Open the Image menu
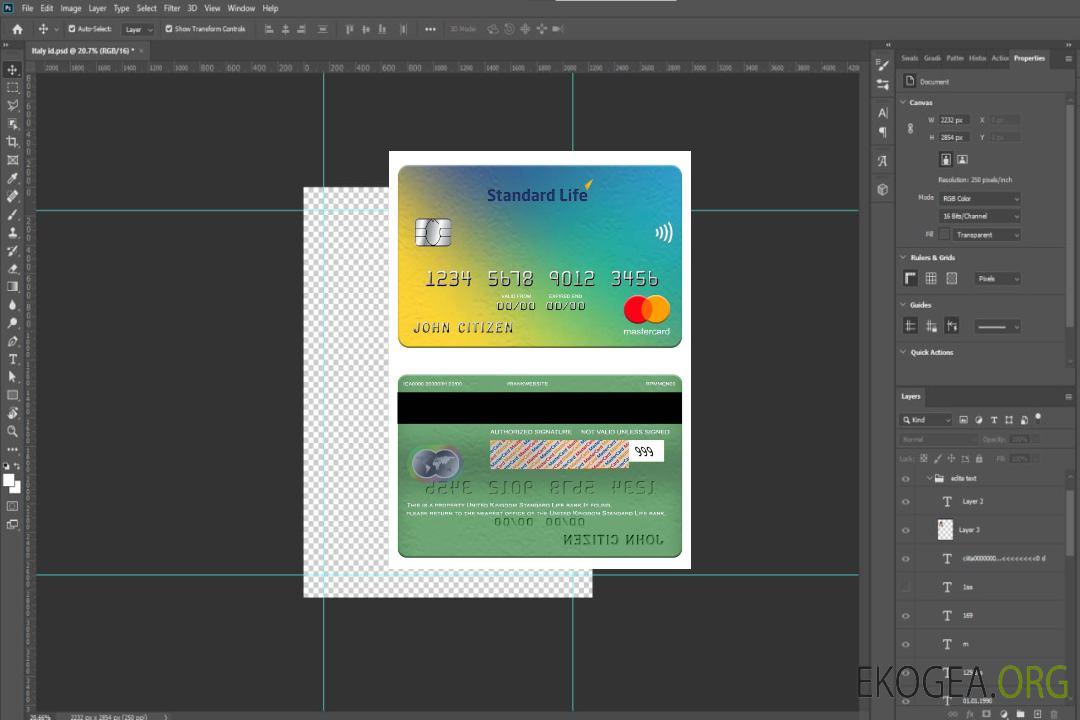This screenshot has width=1080, height=720. [x=71, y=8]
